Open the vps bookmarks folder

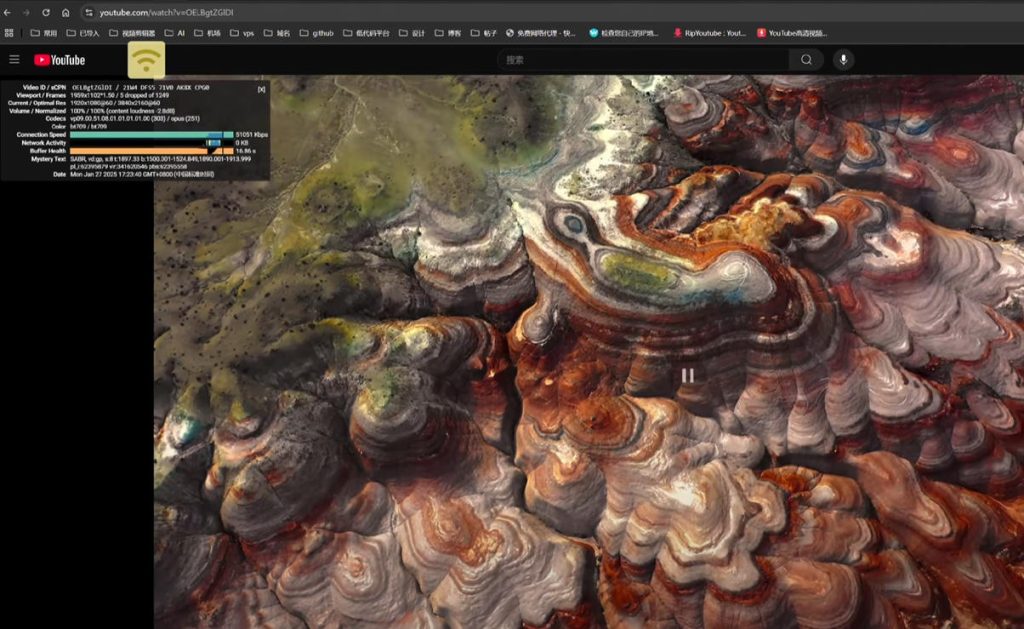point(242,33)
